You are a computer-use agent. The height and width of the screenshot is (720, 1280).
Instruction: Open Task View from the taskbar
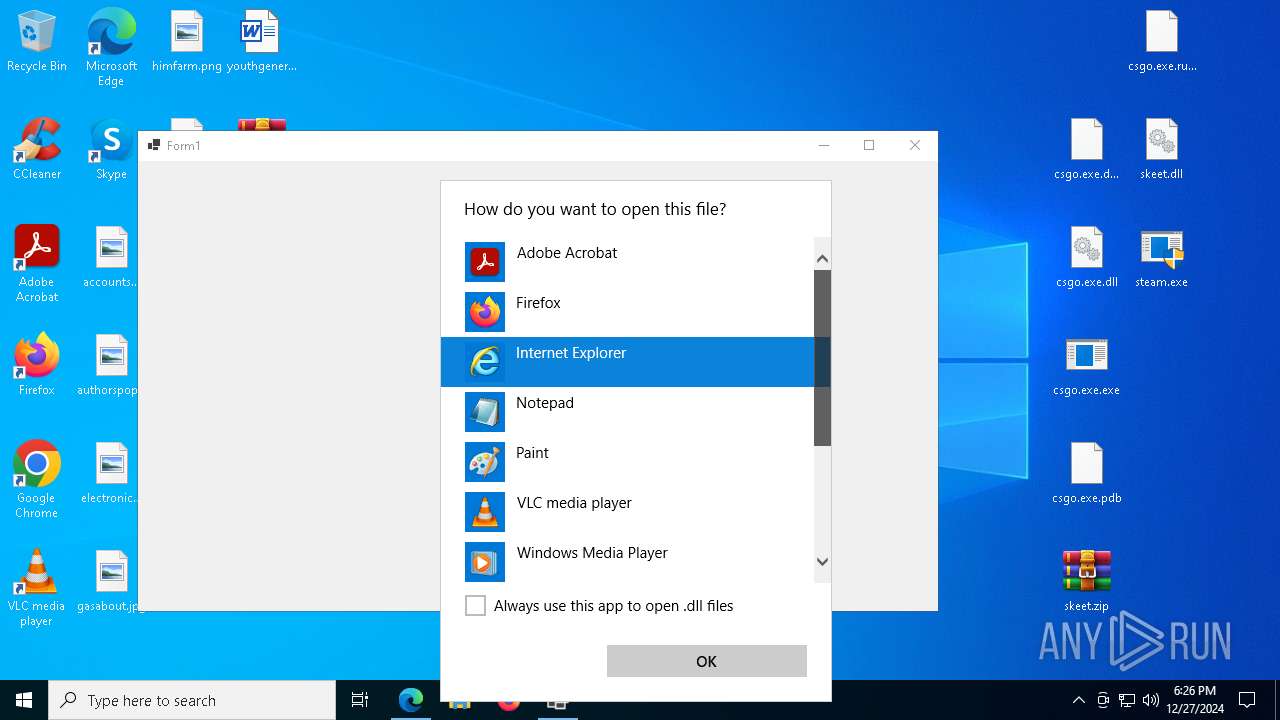tap(360, 700)
